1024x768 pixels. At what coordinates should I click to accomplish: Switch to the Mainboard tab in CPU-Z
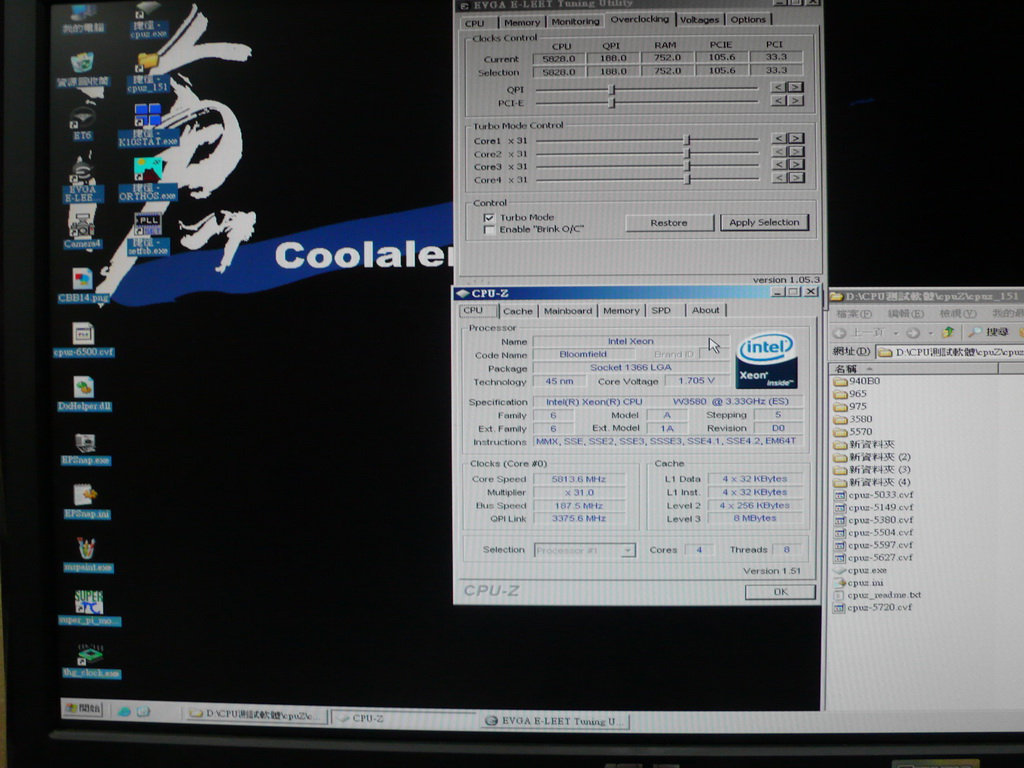coord(568,311)
